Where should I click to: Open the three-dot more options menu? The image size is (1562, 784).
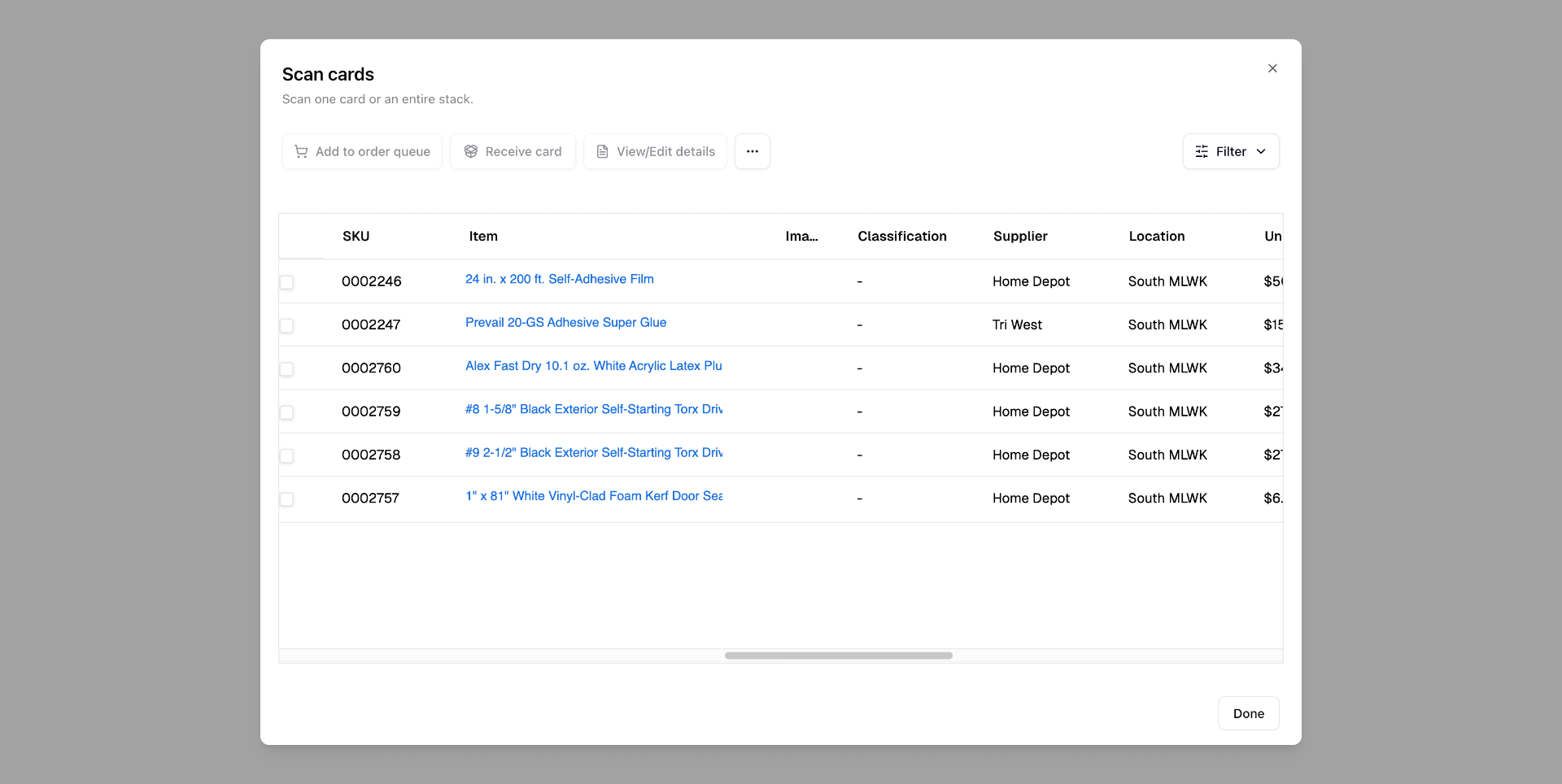[753, 151]
